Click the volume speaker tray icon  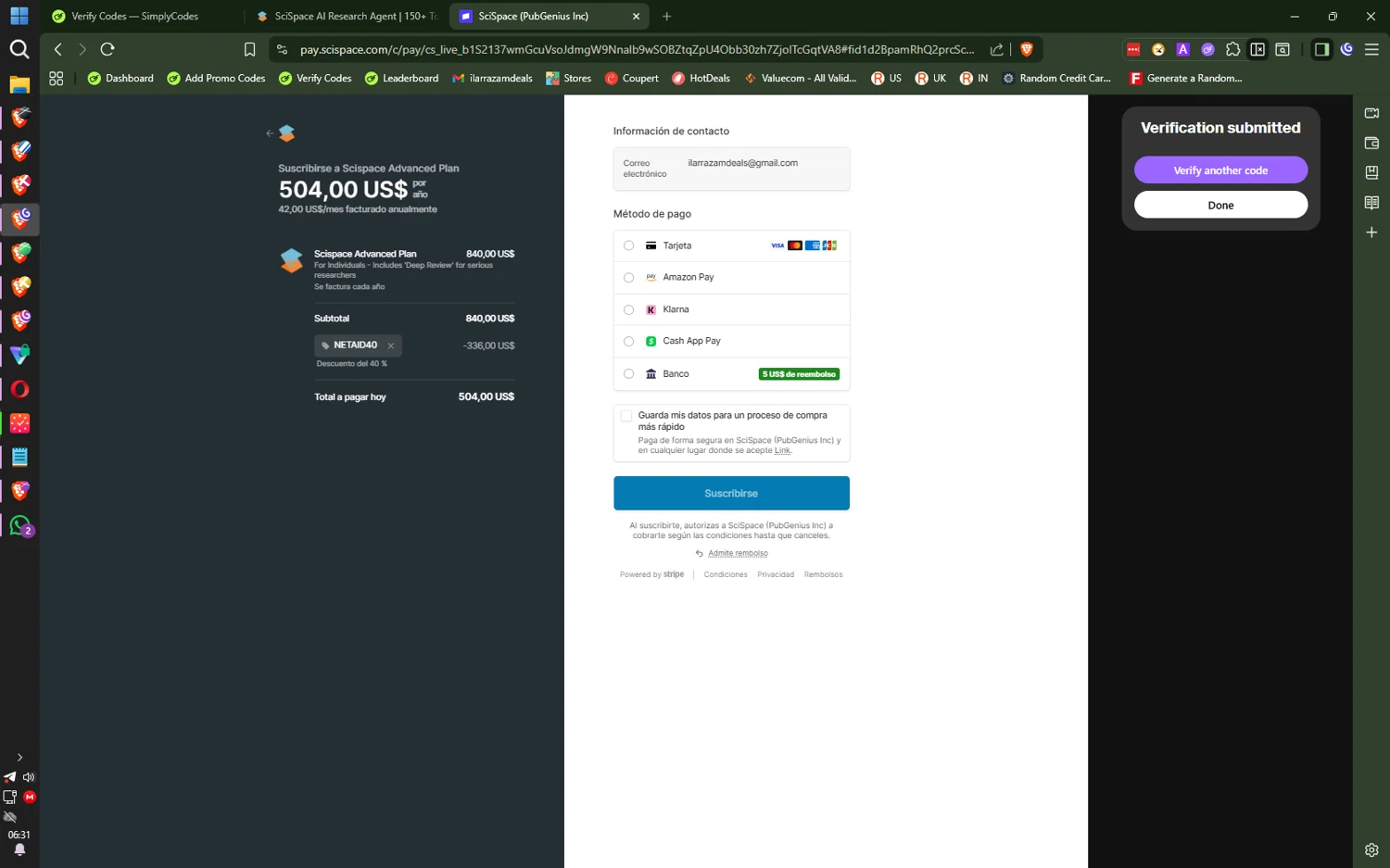[29, 777]
